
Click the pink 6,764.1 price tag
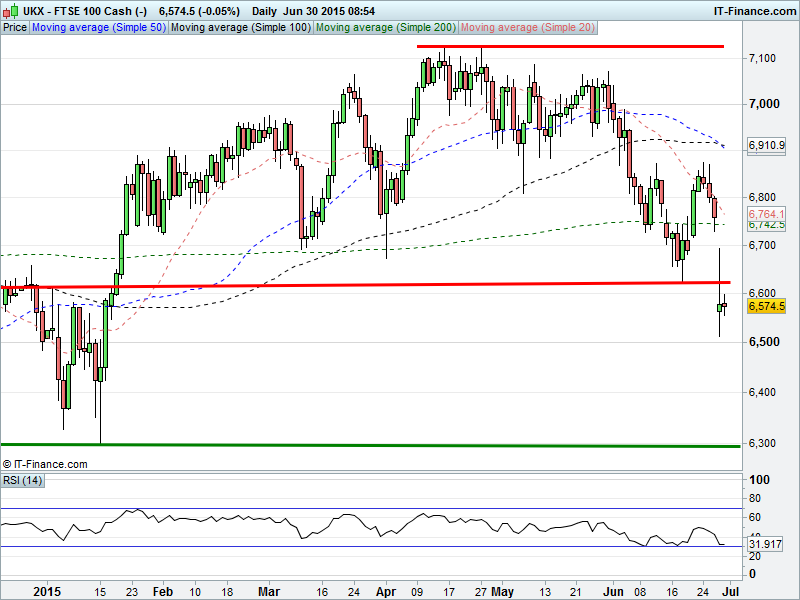pos(766,214)
